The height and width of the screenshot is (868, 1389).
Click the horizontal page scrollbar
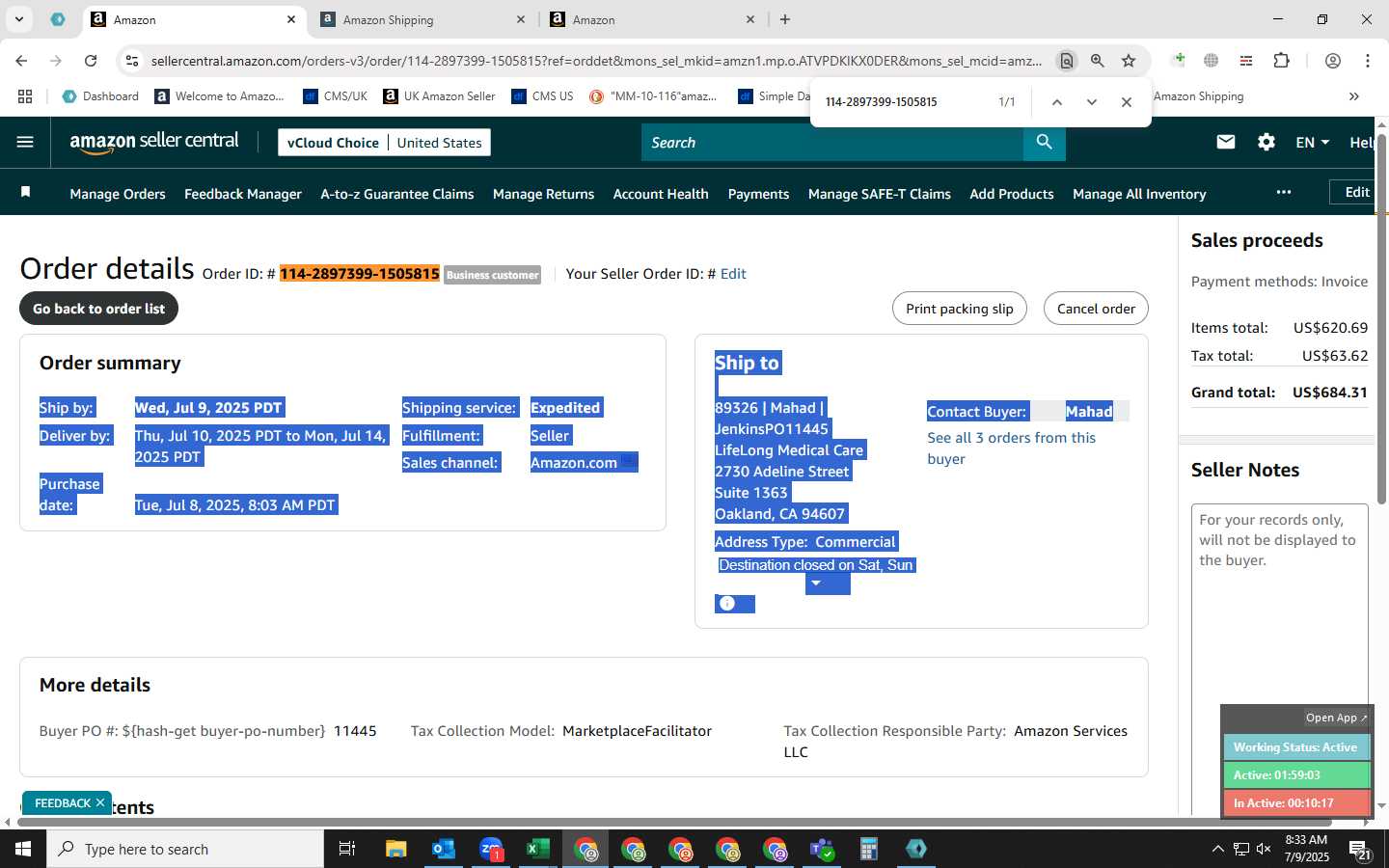[675, 823]
